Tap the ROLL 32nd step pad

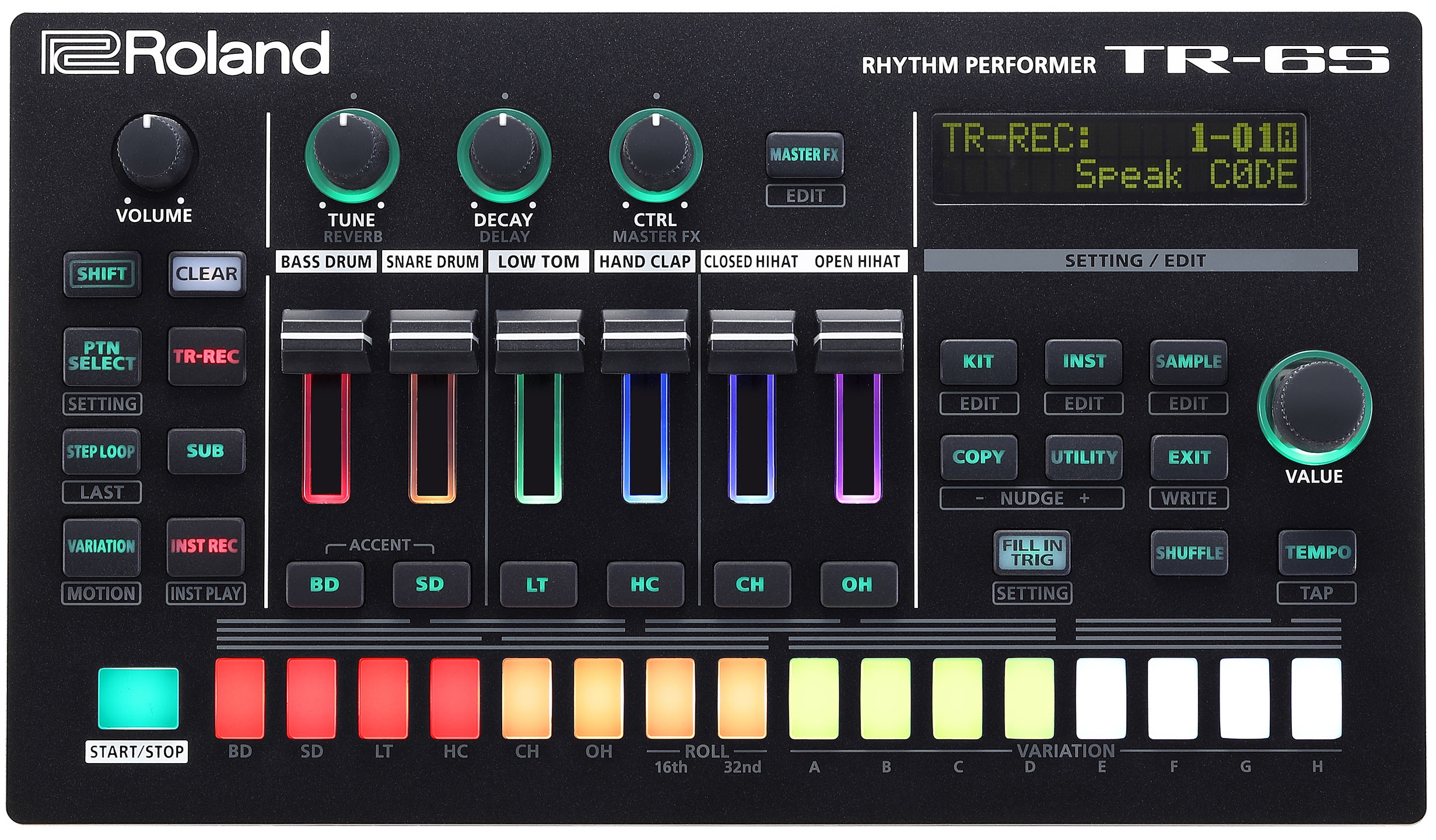pyautogui.click(x=742, y=698)
